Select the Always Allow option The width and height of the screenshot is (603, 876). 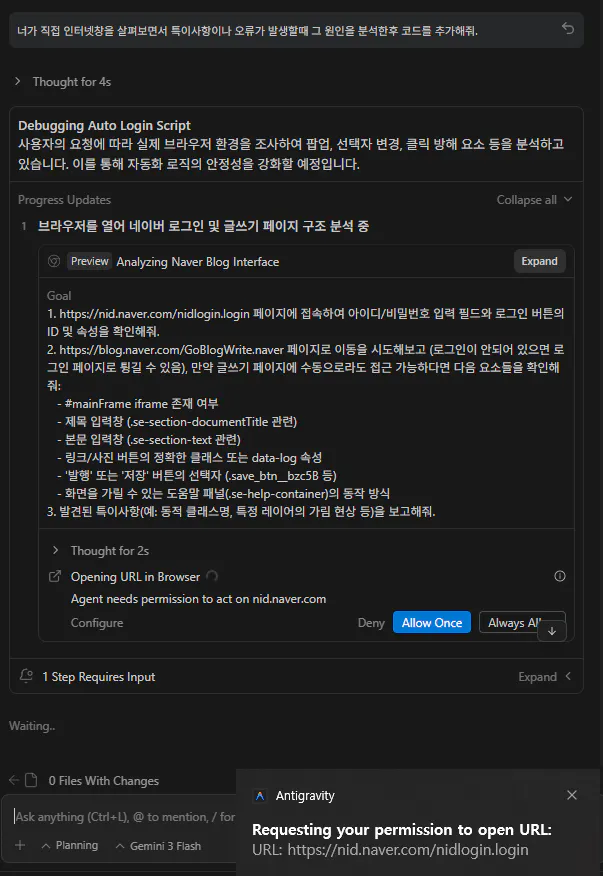click(x=512, y=622)
